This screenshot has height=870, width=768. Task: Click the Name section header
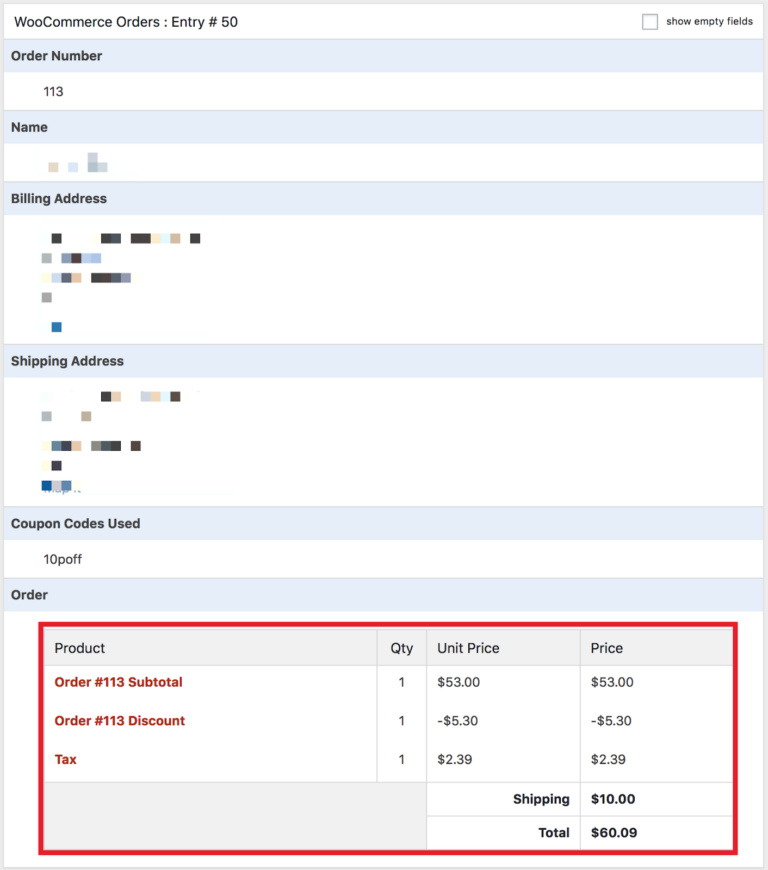click(29, 127)
